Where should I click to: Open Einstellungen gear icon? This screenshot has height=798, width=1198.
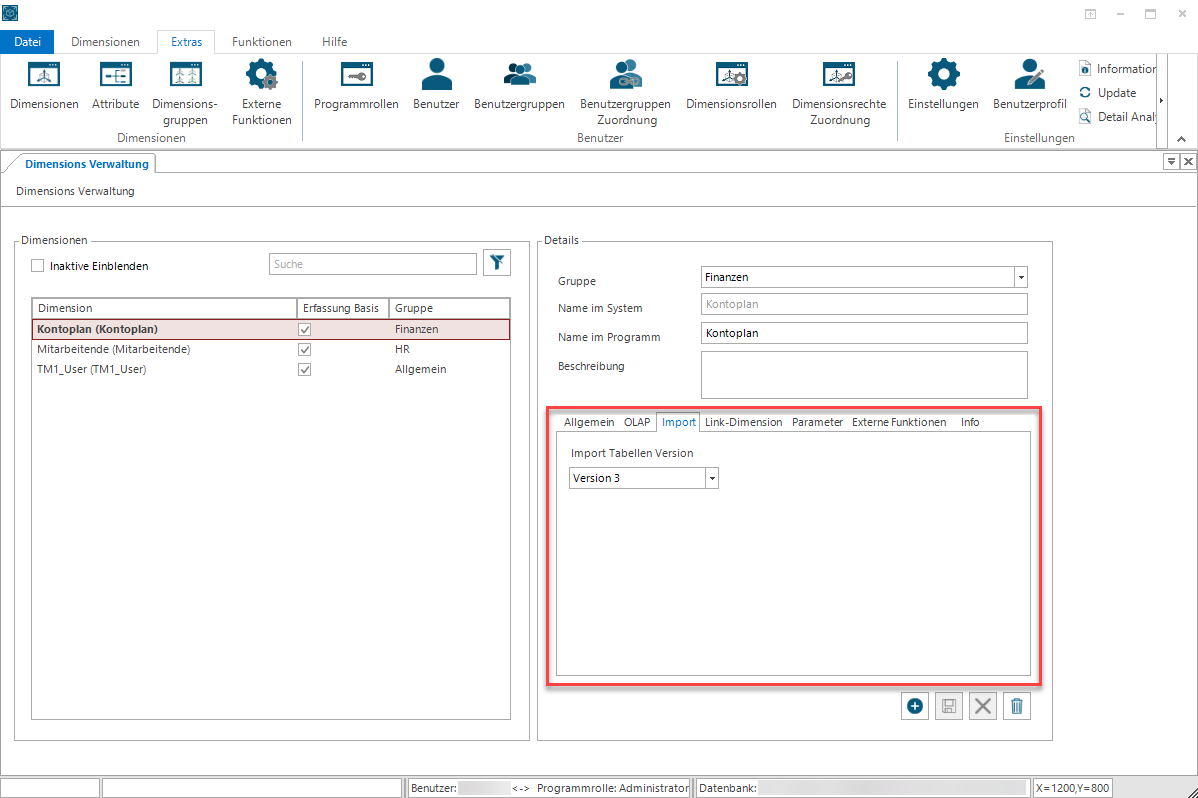coord(943,86)
